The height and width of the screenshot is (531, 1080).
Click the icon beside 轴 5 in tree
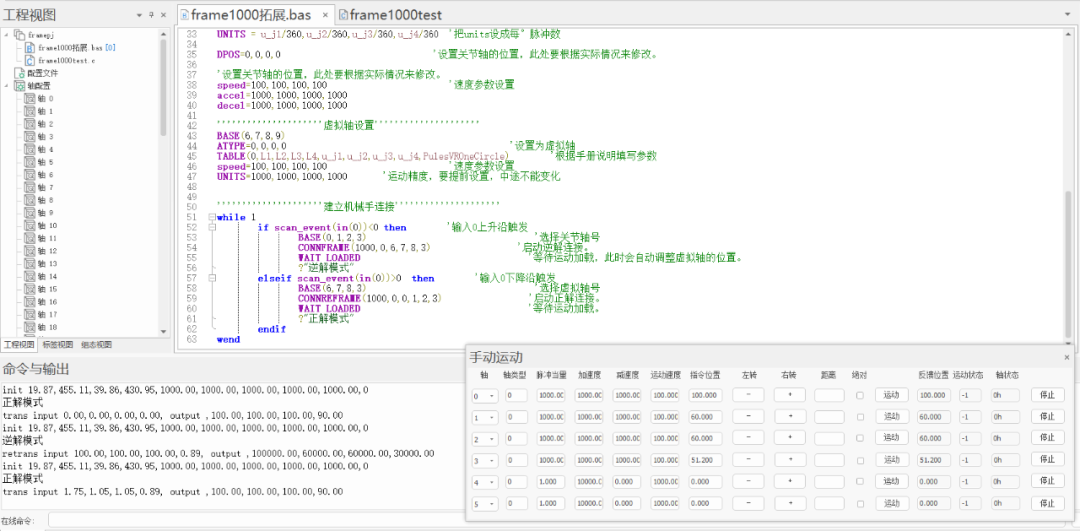coord(29,162)
